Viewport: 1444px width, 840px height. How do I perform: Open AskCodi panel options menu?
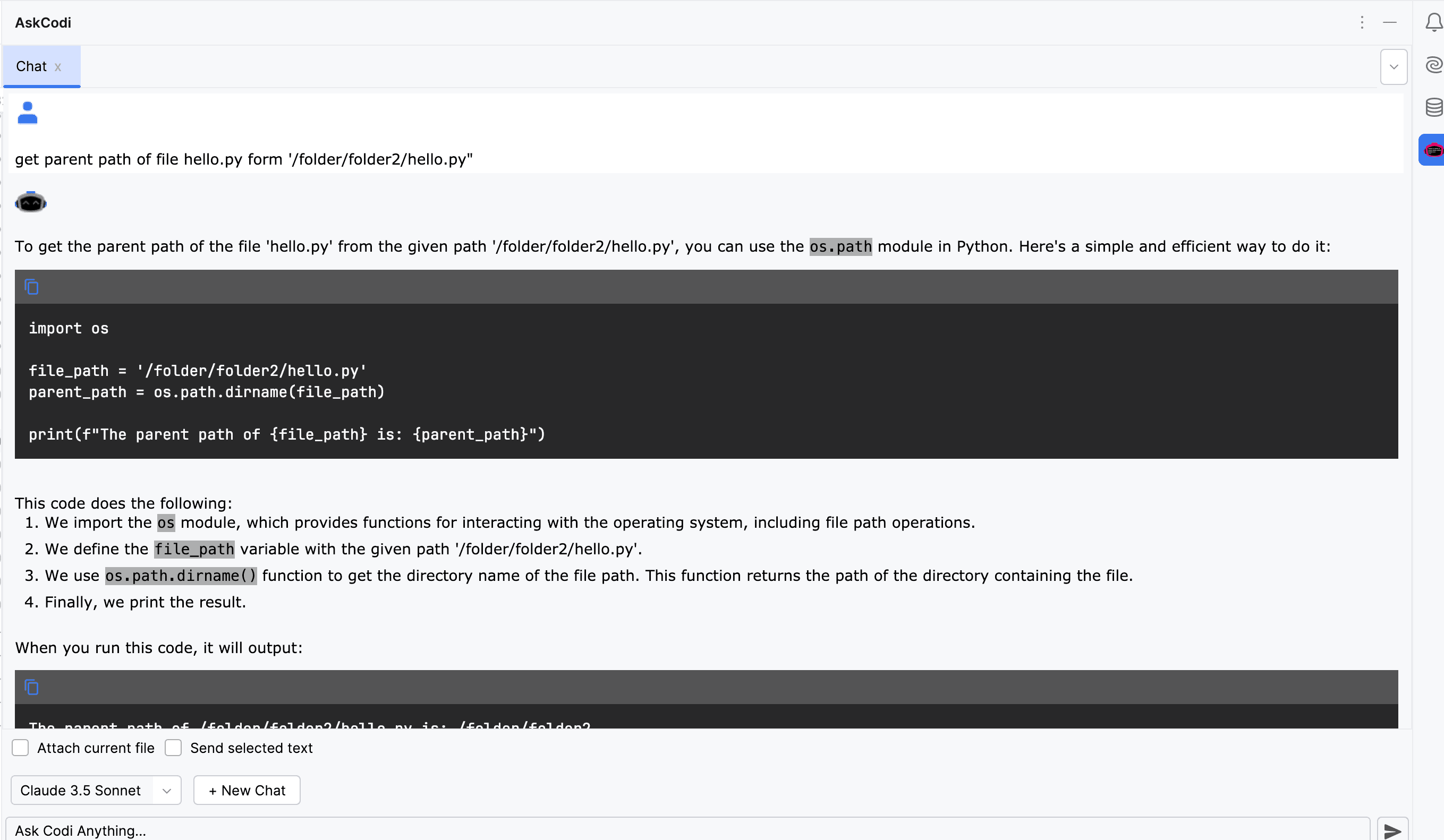tap(1362, 22)
